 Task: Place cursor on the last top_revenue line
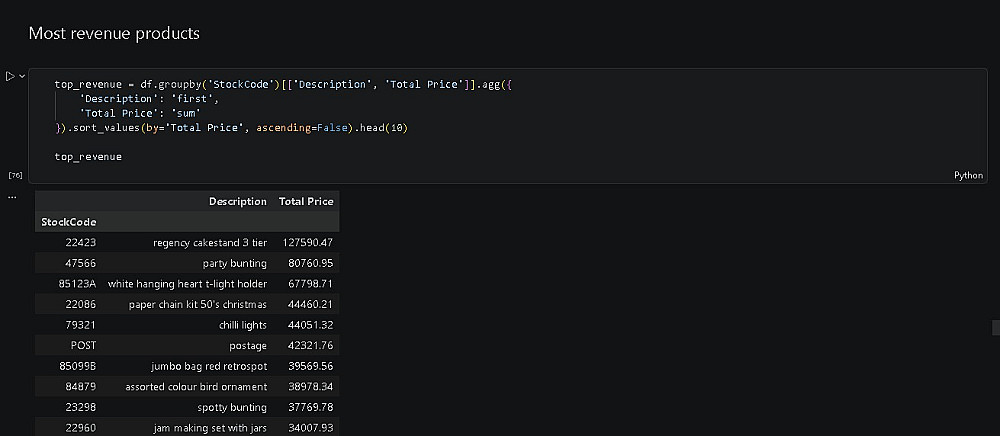click(x=88, y=157)
